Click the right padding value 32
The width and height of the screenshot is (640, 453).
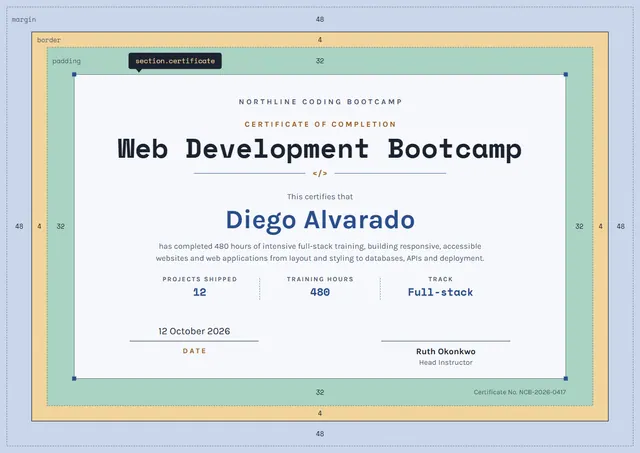coord(580,226)
